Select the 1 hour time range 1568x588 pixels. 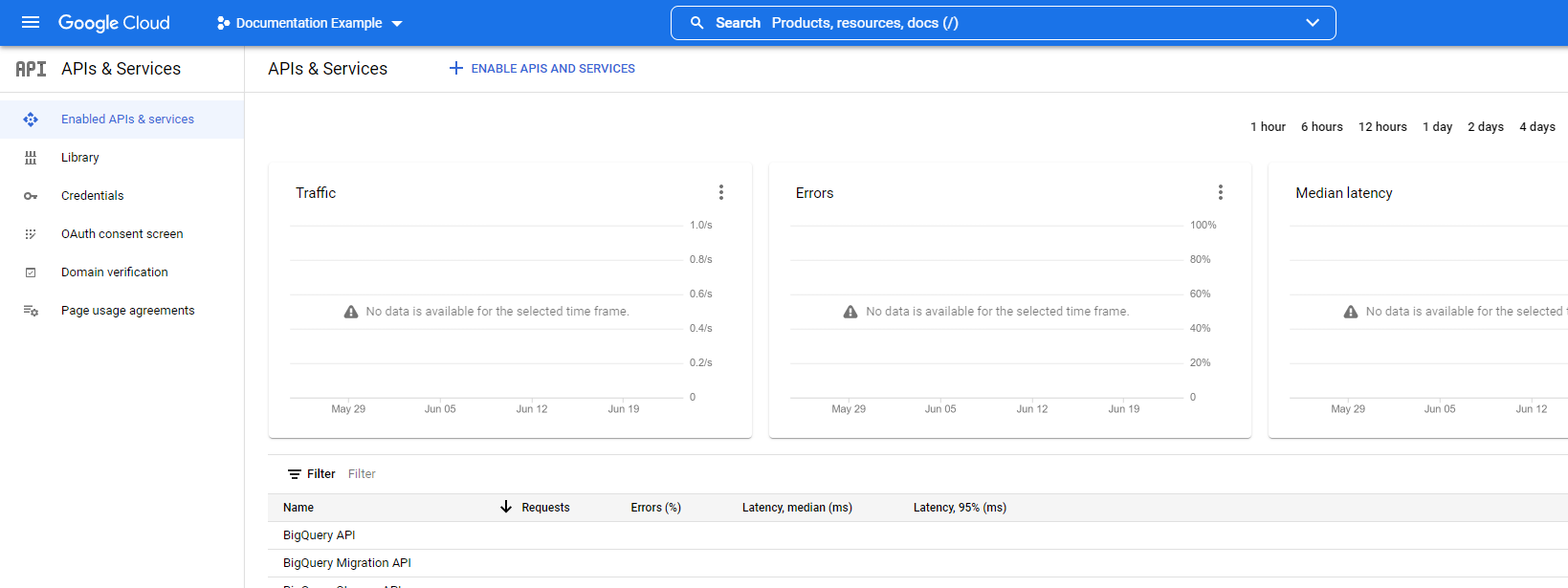1268,127
